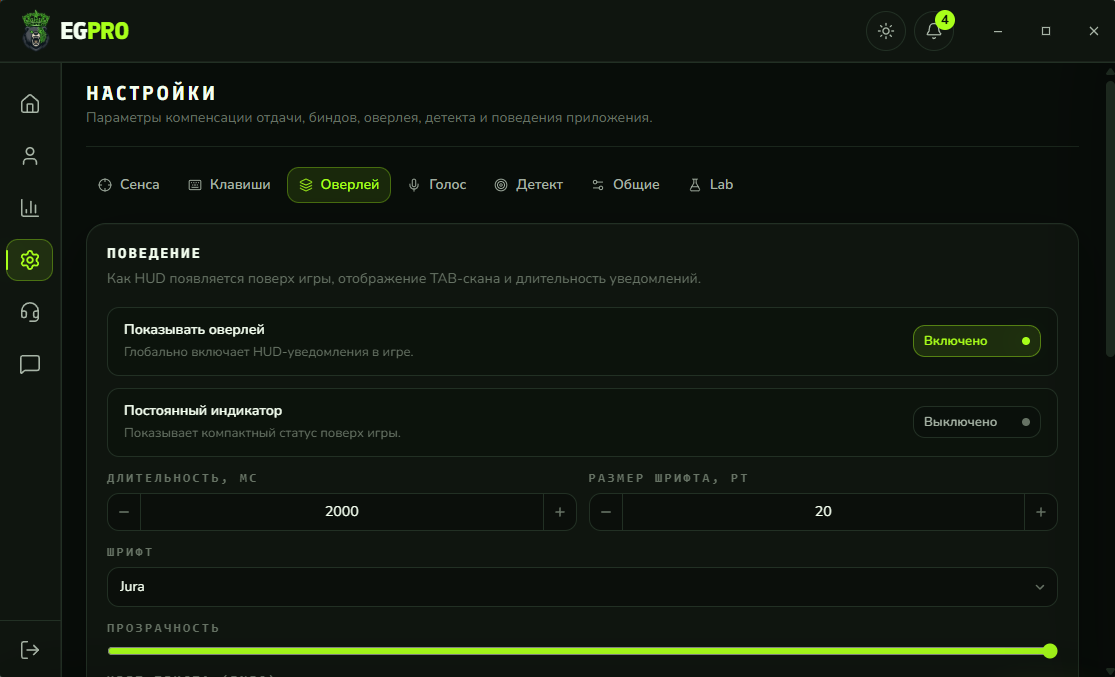Click the Прозрачность slider handle
The image size is (1115, 677).
pyautogui.click(x=1050, y=651)
